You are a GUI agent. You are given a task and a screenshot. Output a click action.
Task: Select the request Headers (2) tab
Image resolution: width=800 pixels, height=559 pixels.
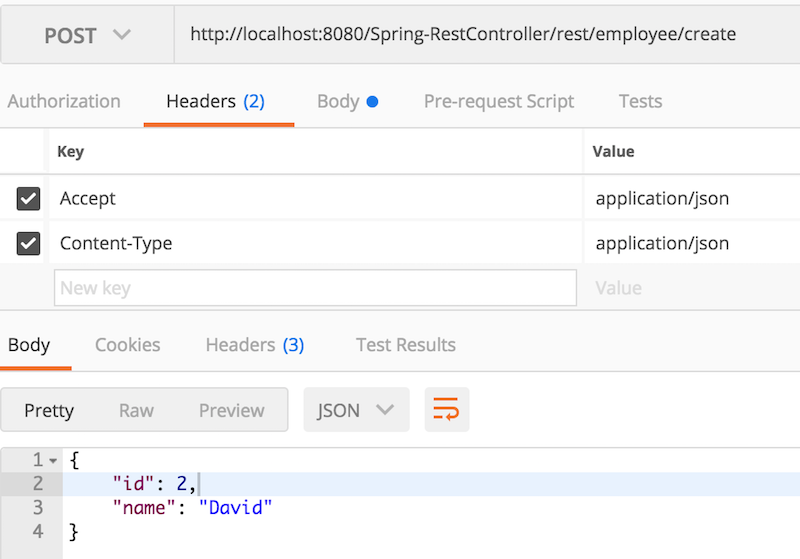click(x=215, y=101)
